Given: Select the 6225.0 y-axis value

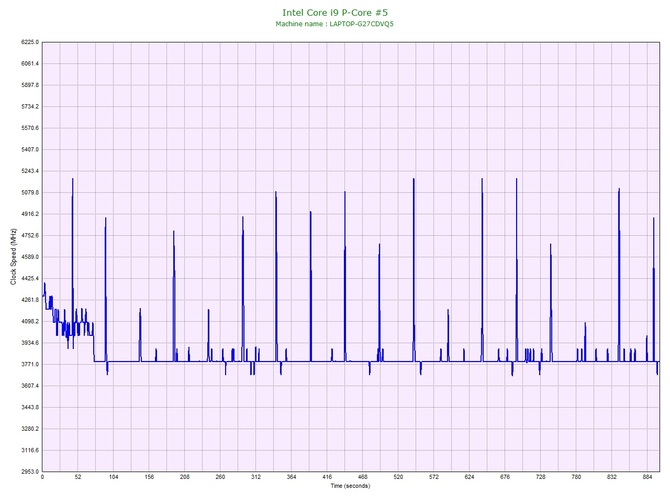Looking at the screenshot, I should [x=30, y=42].
